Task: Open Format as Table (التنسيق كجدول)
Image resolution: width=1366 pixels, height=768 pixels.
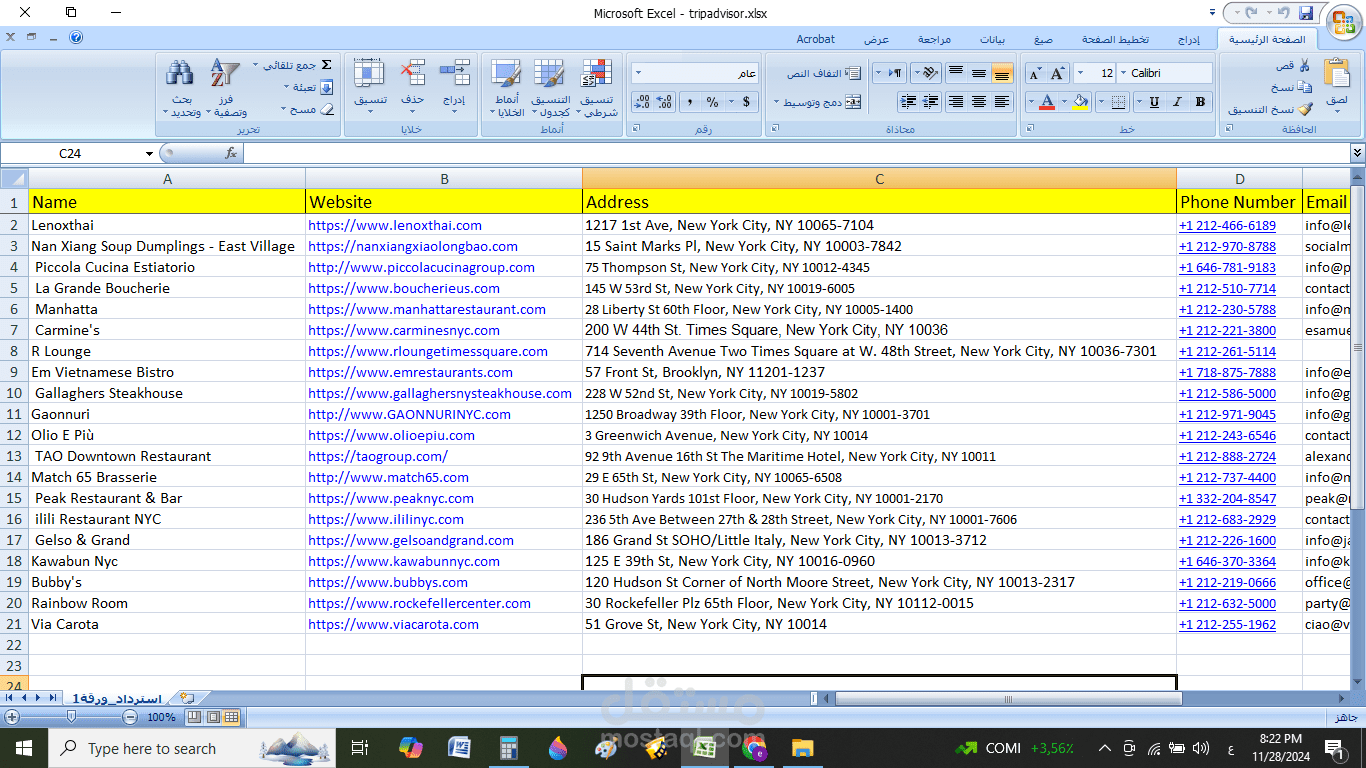Action: pos(549,88)
